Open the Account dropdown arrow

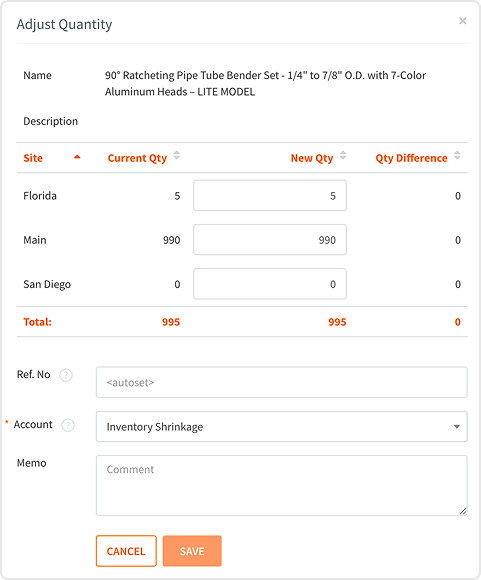457,427
